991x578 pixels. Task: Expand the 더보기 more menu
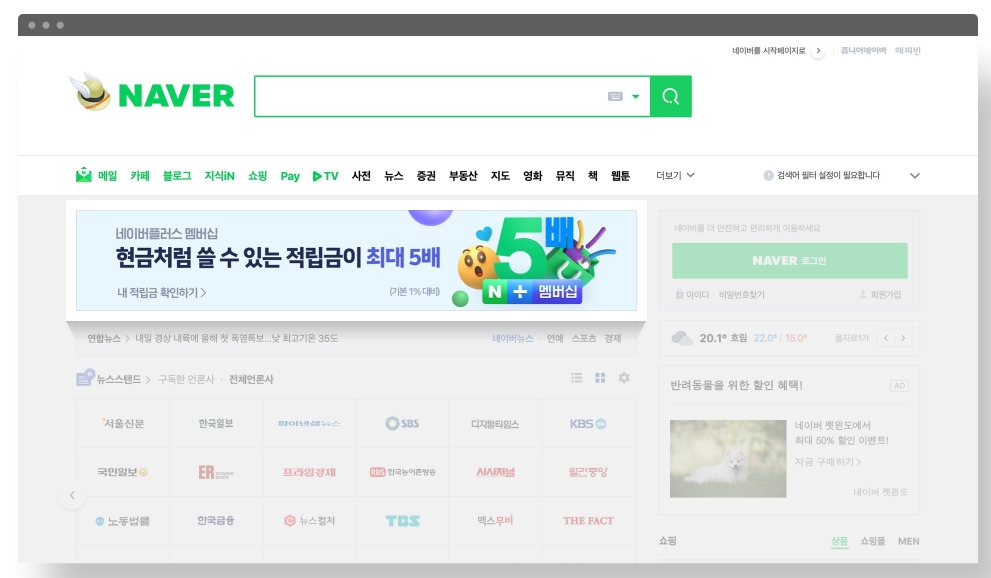click(x=675, y=175)
